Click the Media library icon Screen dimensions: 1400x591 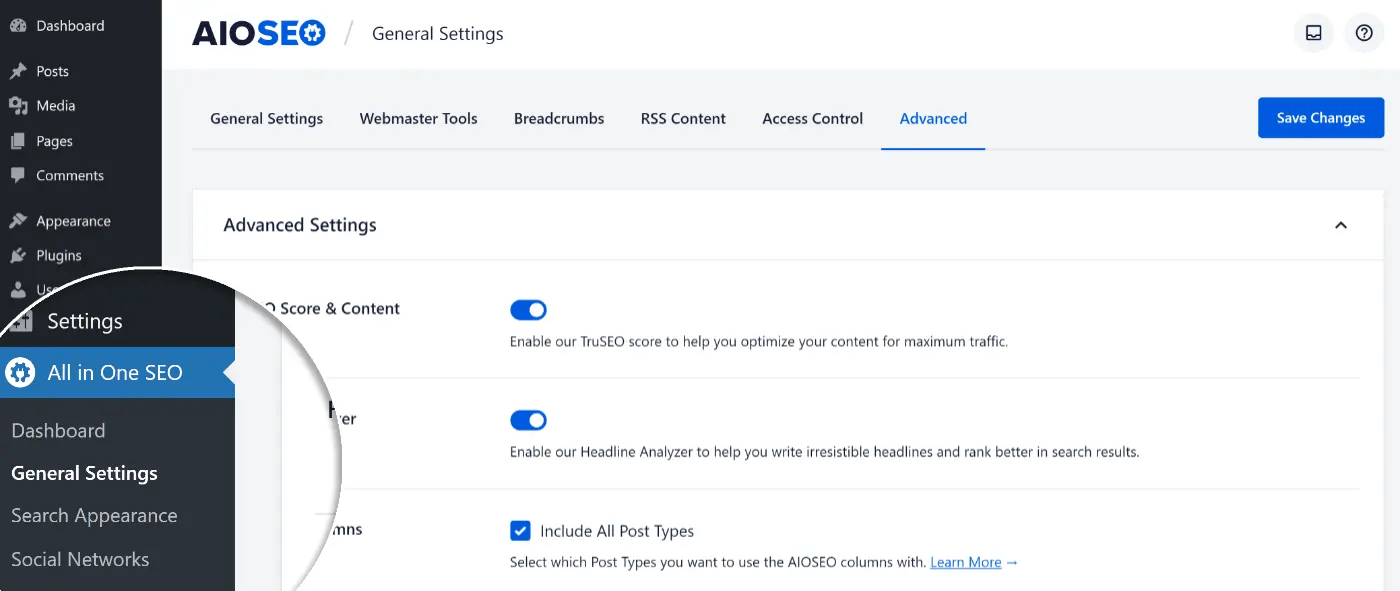pyautogui.click(x=18, y=106)
